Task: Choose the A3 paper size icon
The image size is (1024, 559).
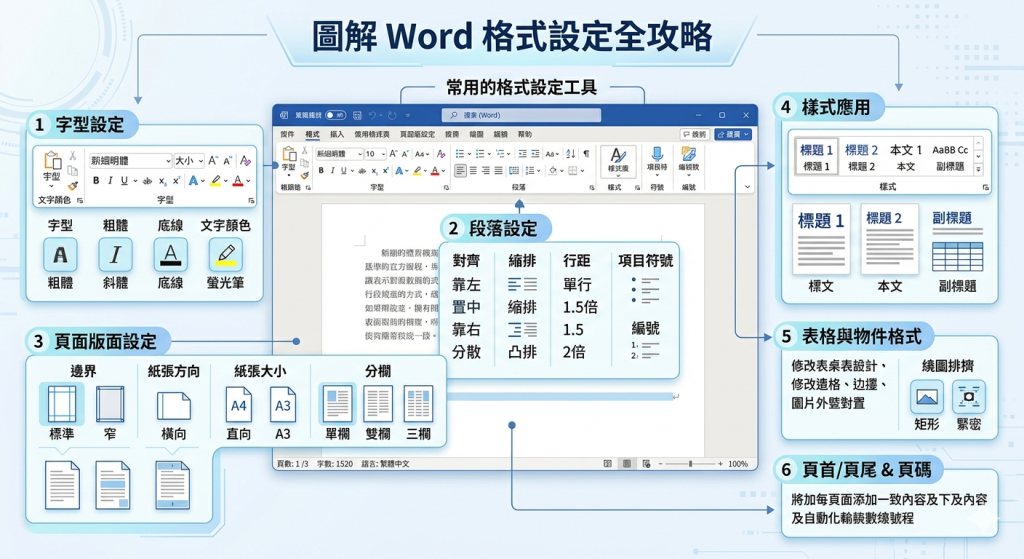Action: (x=283, y=405)
